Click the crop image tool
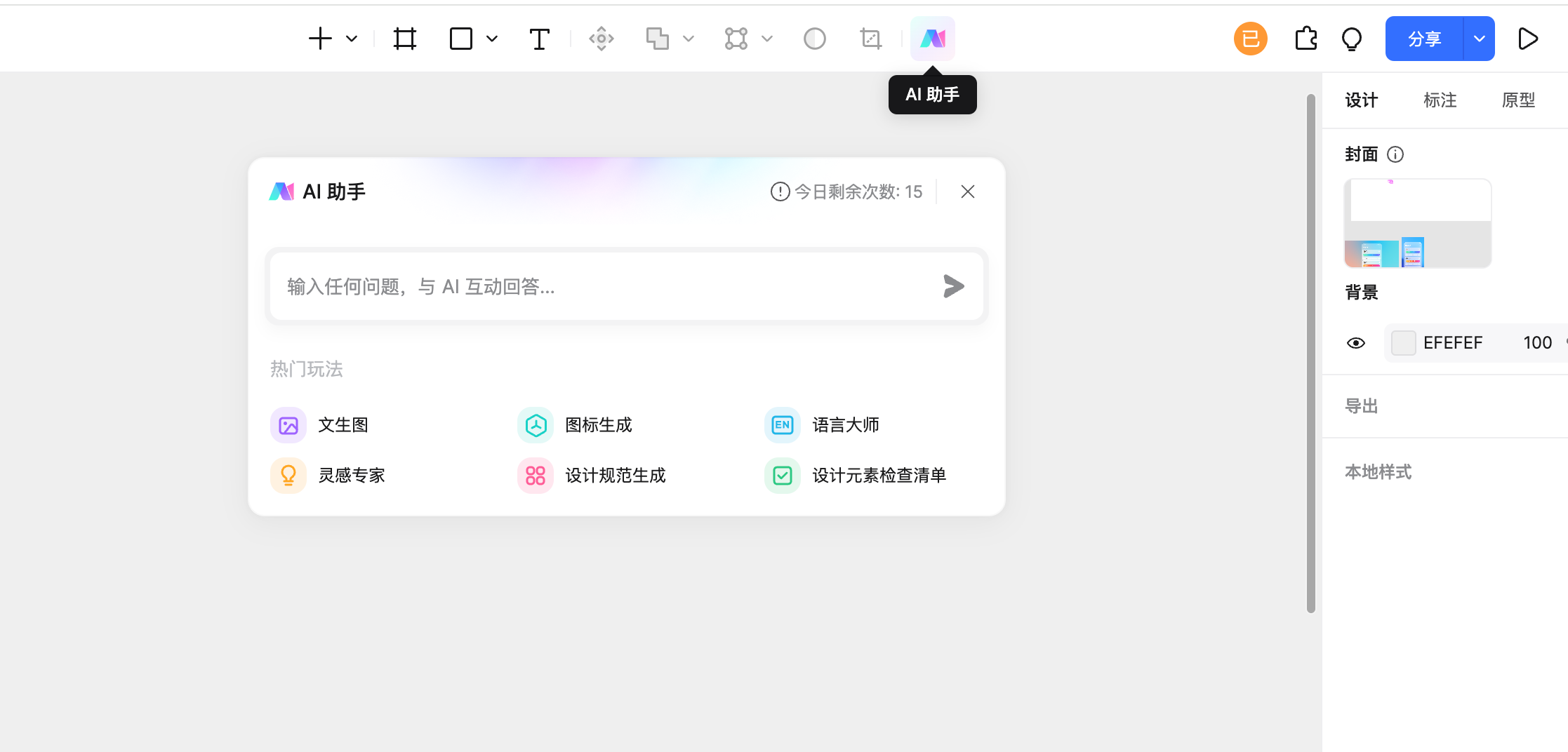Screen dimensions: 1568x752 coord(871,39)
